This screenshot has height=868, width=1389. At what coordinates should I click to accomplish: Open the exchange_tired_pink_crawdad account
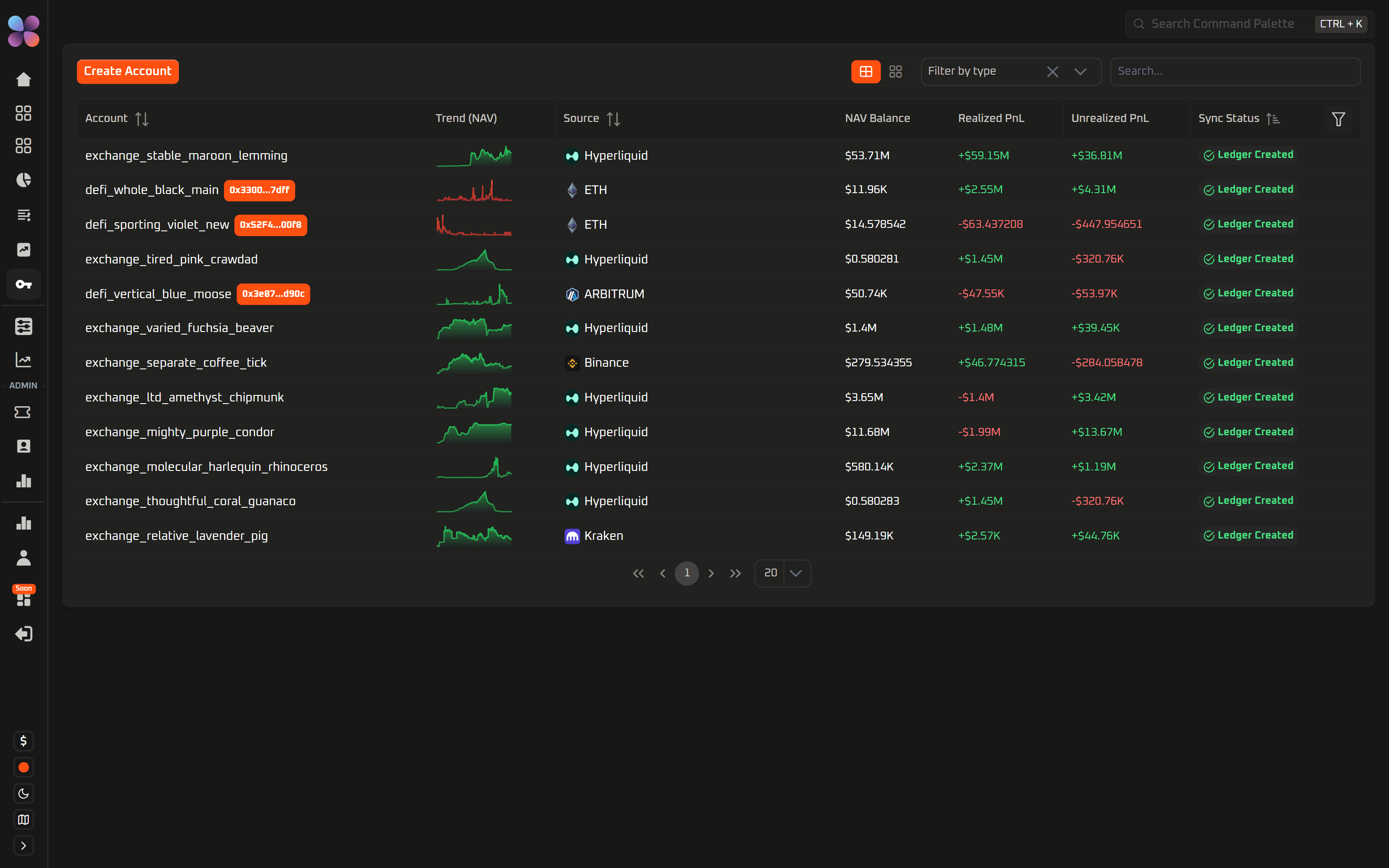(171, 260)
